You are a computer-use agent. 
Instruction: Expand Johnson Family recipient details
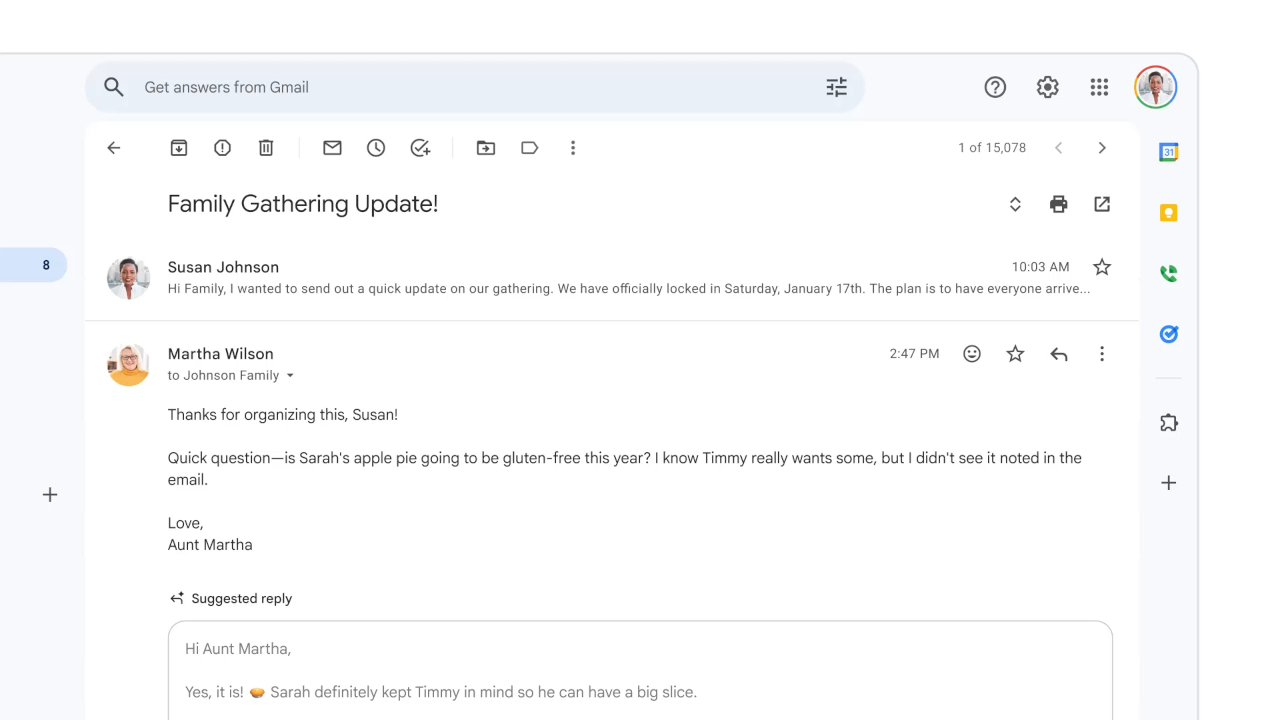pyautogui.click(x=290, y=375)
